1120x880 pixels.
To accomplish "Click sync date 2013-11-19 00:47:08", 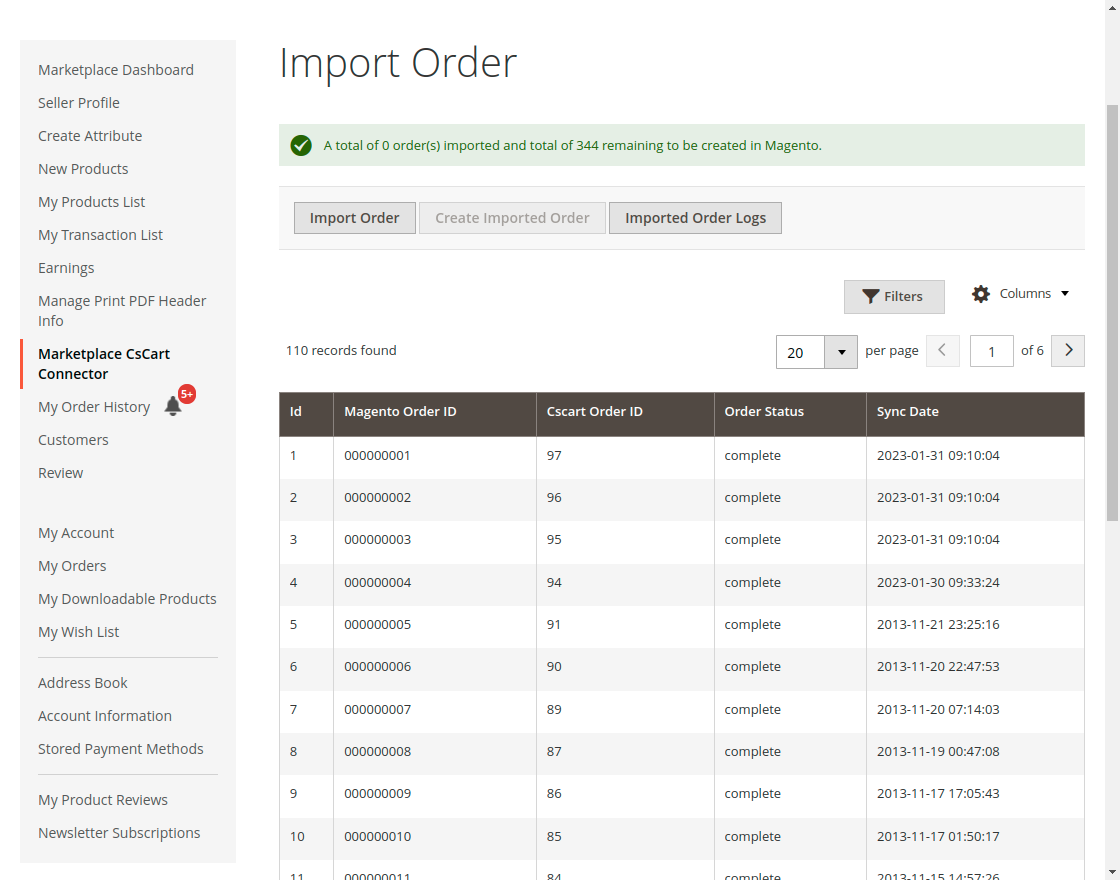I will point(938,751).
